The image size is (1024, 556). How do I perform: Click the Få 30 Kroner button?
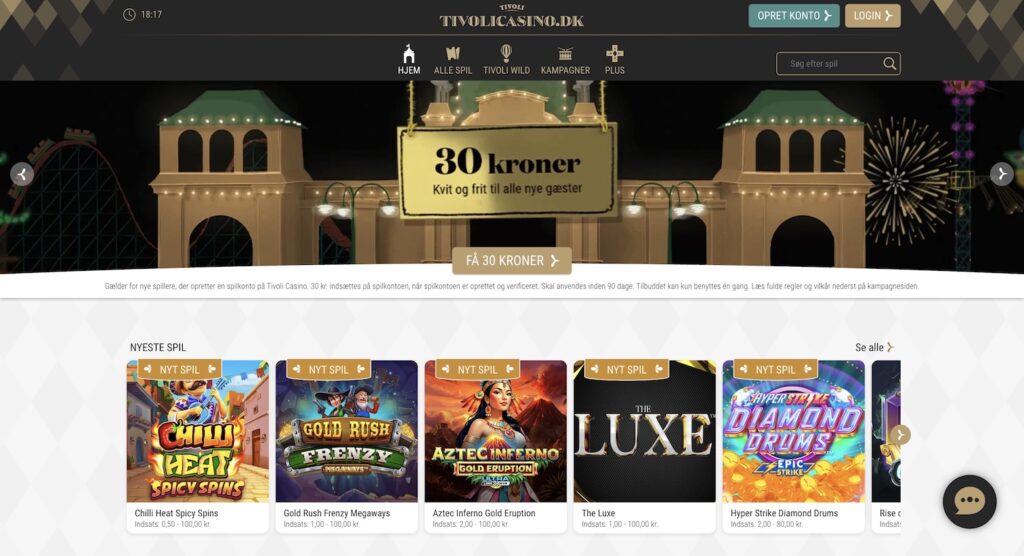[x=512, y=261]
